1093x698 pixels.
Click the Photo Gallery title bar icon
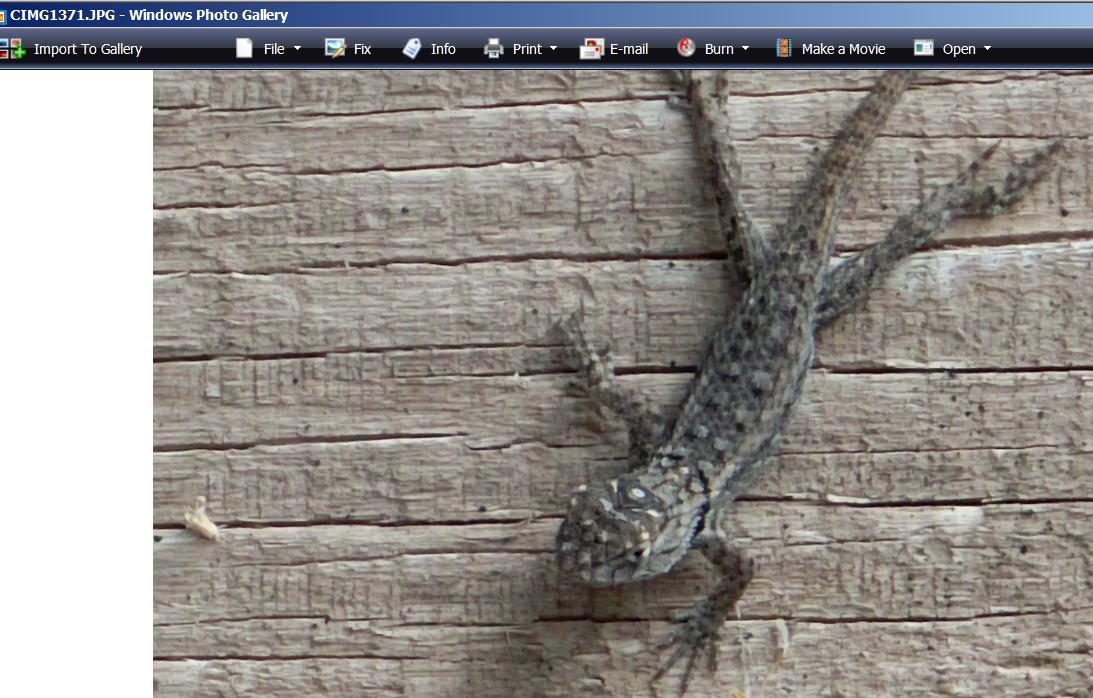pos(3,15)
